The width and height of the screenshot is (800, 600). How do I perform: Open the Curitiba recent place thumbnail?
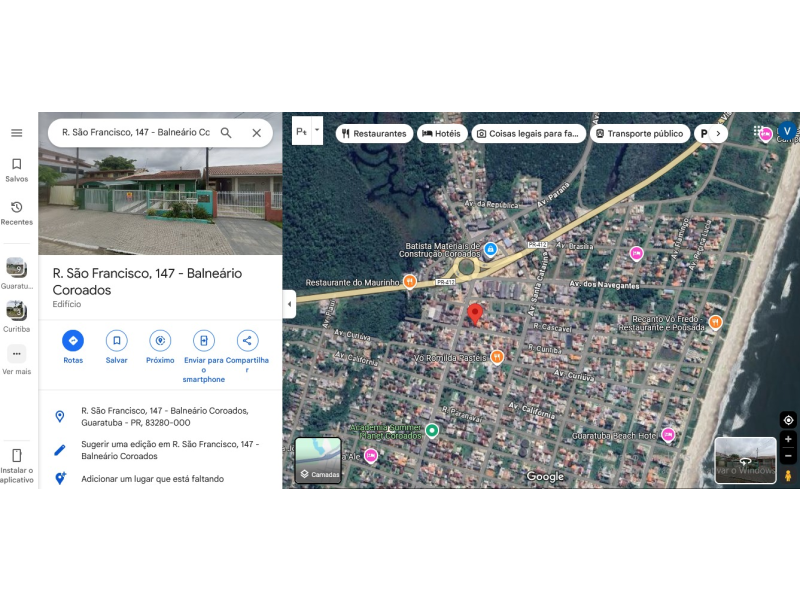[x=16, y=310]
